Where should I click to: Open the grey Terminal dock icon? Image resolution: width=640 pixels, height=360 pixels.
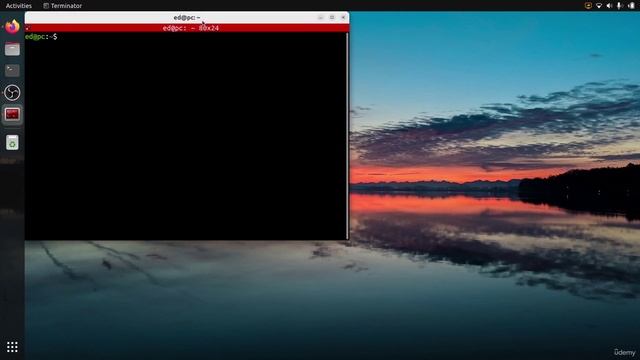[12, 71]
